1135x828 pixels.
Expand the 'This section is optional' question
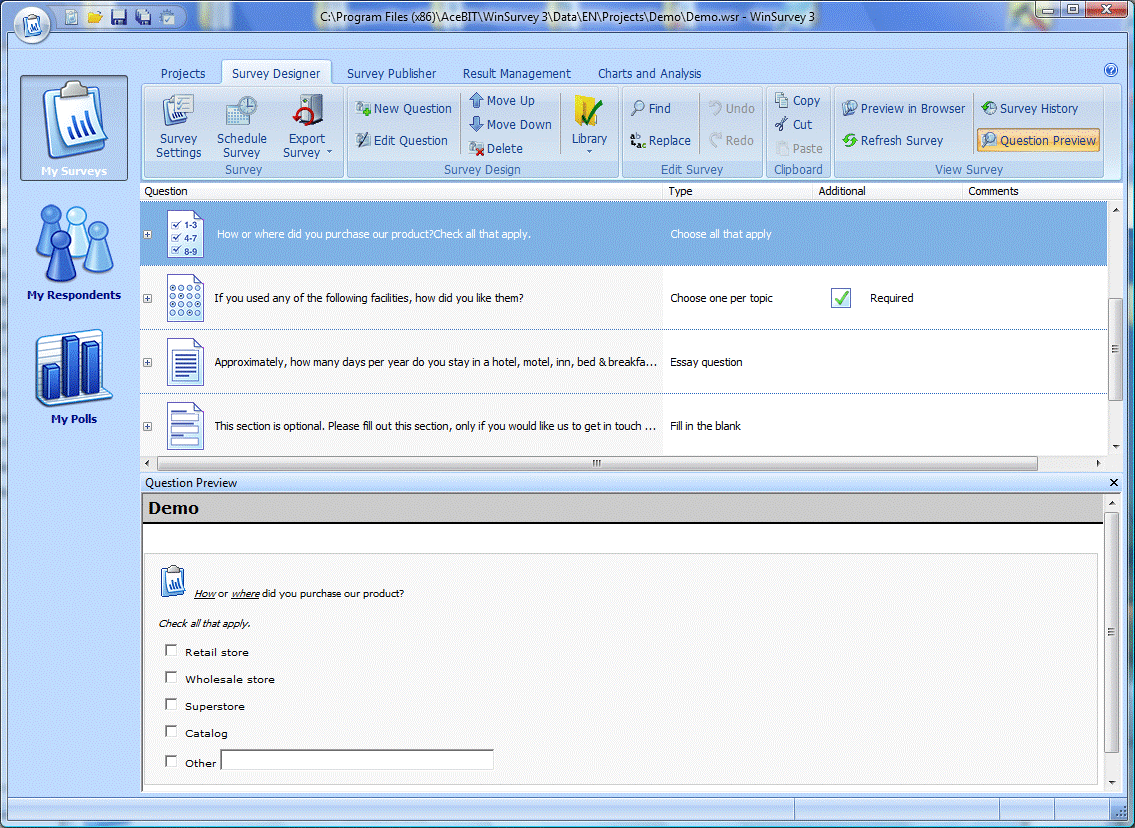pyautogui.click(x=148, y=426)
